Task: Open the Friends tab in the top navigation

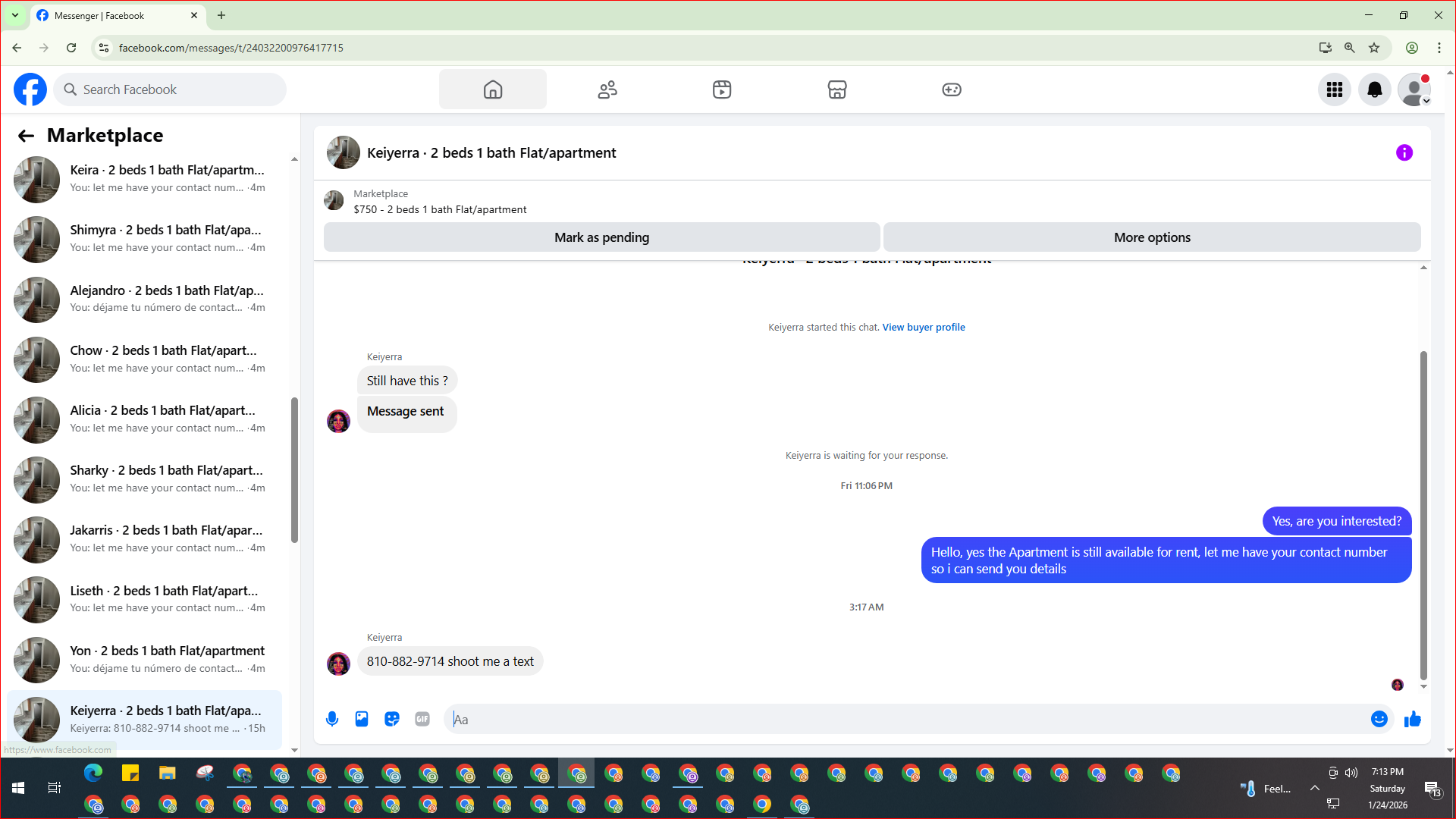Action: coord(607,89)
